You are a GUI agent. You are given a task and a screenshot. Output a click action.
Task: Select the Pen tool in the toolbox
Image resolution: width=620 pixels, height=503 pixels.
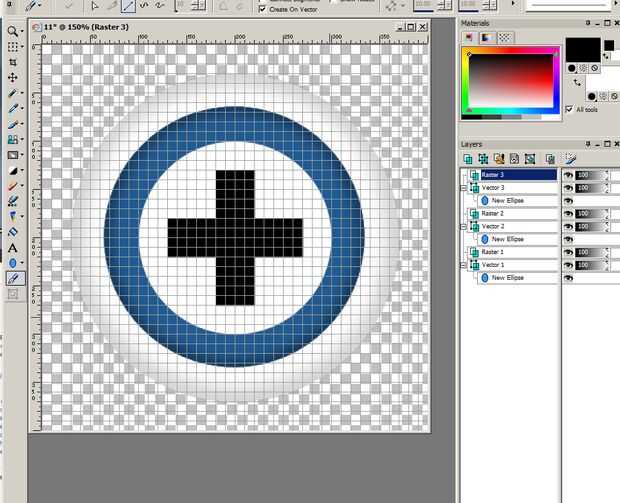point(15,278)
